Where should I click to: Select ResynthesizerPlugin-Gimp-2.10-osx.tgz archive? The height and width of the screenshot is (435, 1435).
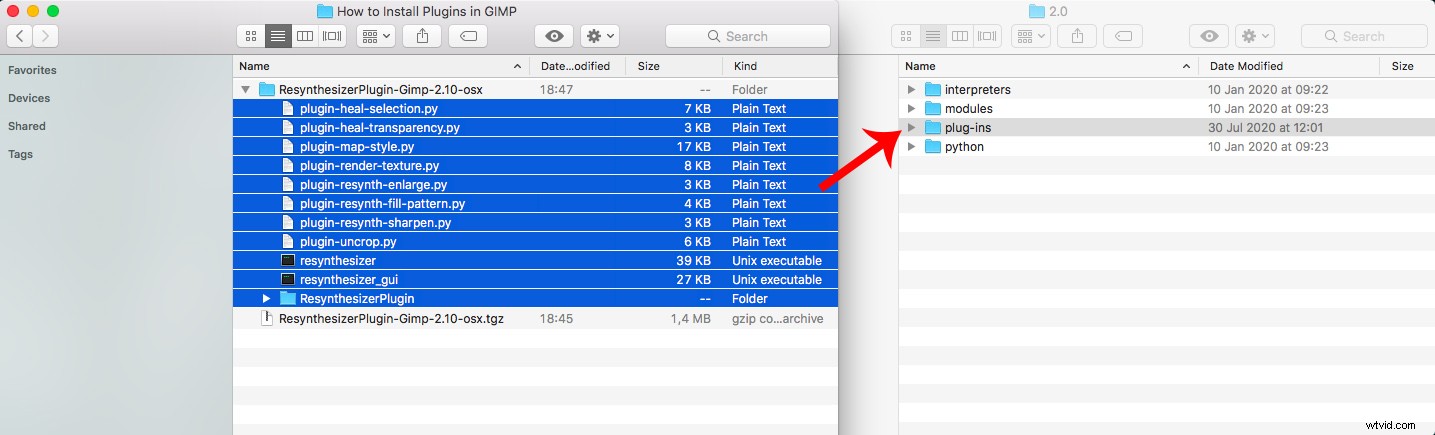coord(535,318)
